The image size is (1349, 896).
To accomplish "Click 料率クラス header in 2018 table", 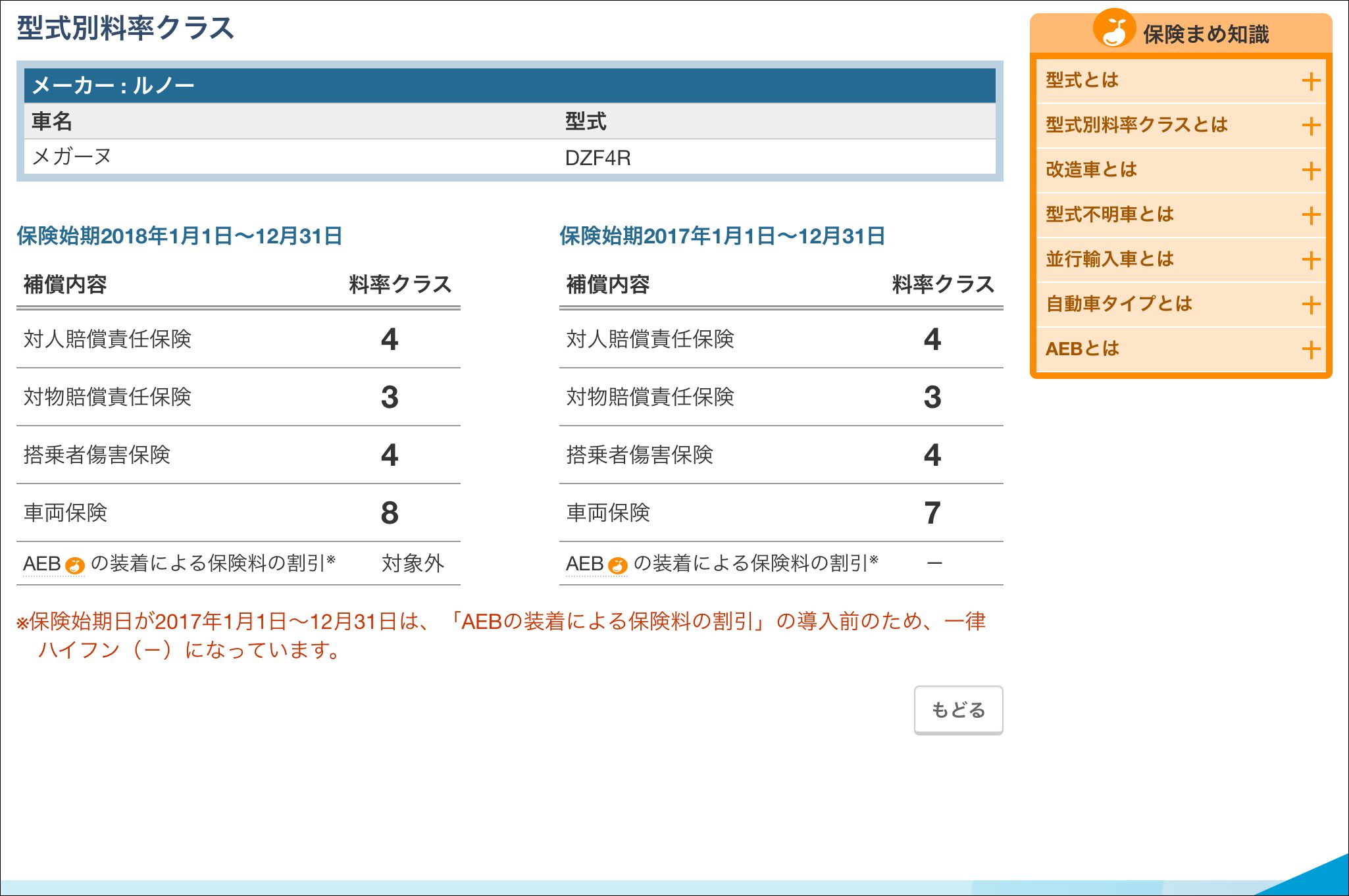I will coord(400,284).
